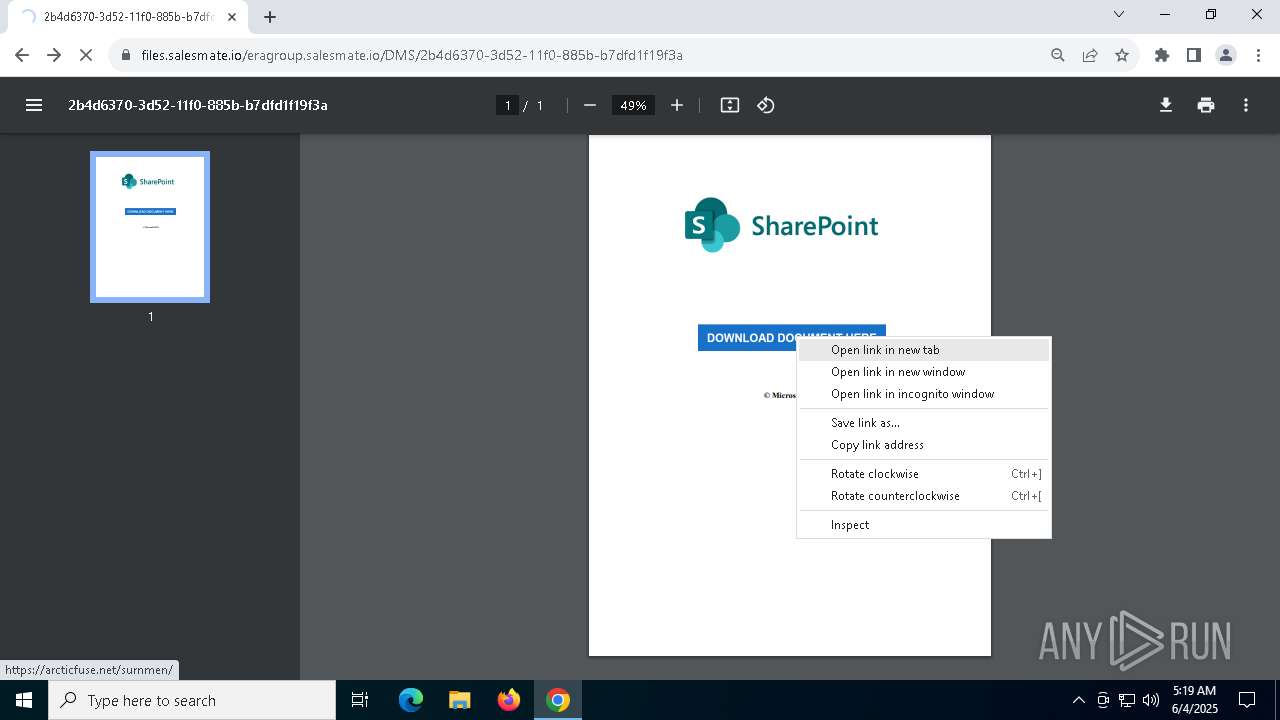This screenshot has width=1280, height=720.
Task: Edit the 49% zoom level field
Action: 633,105
